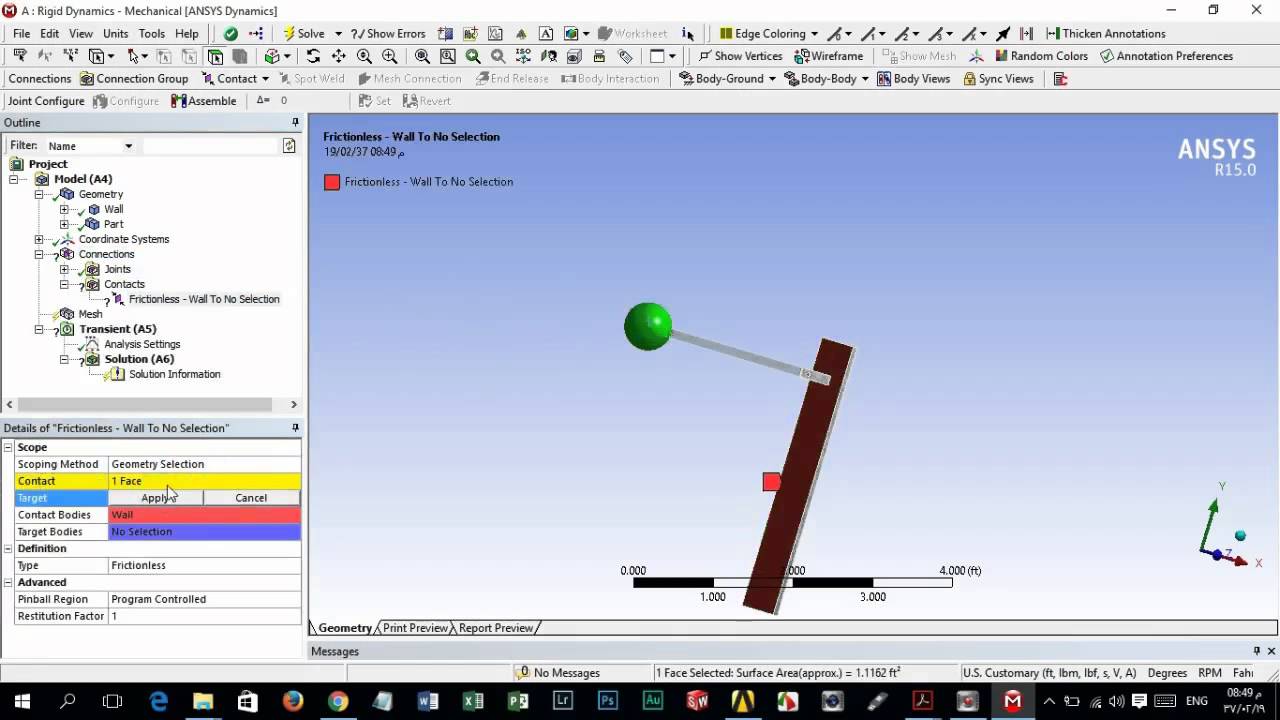Toggle Show Vertices
Viewport: 1280px width, 720px height.
tap(740, 56)
